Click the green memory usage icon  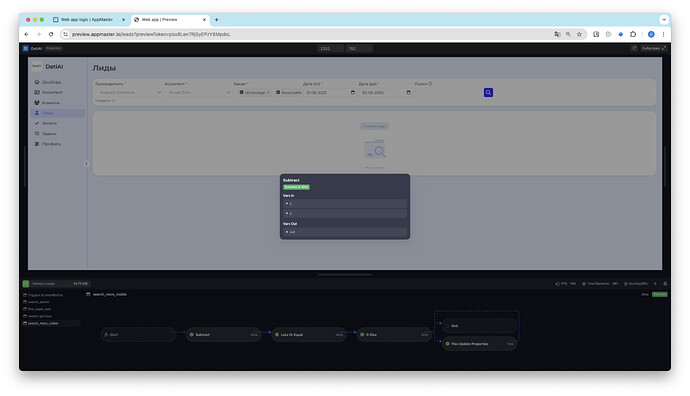click(x=26, y=284)
